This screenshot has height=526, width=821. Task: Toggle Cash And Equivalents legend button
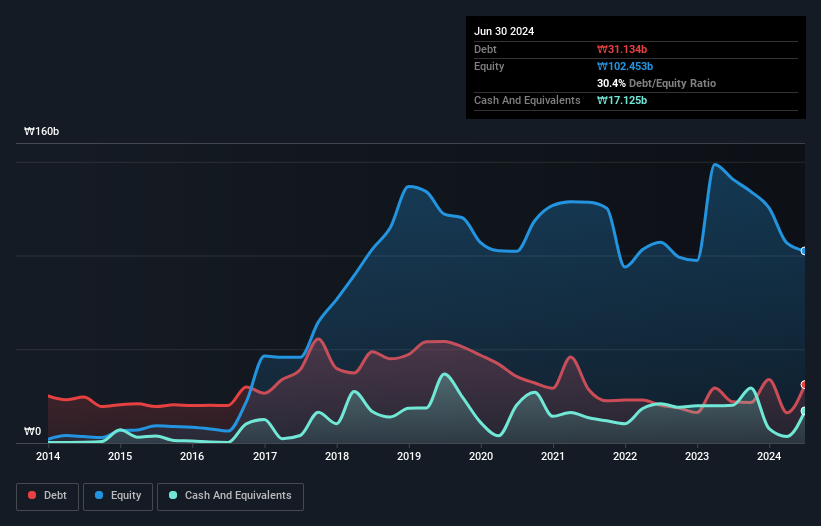pyautogui.click(x=230, y=496)
